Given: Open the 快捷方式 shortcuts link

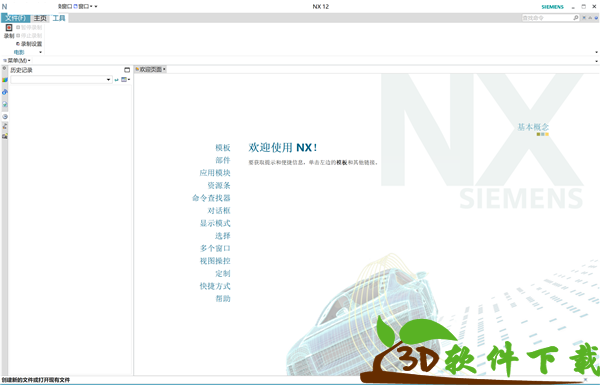Looking at the screenshot, I should point(215,286).
